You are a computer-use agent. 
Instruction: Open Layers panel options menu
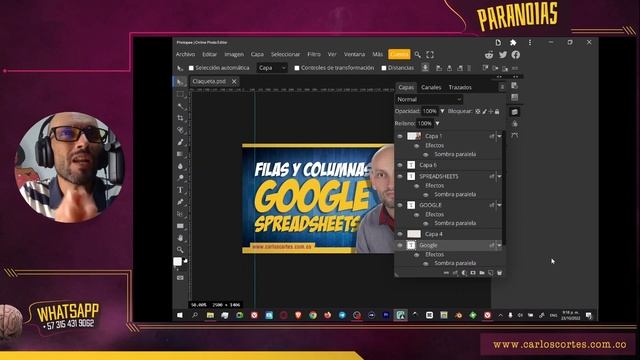pos(502,87)
